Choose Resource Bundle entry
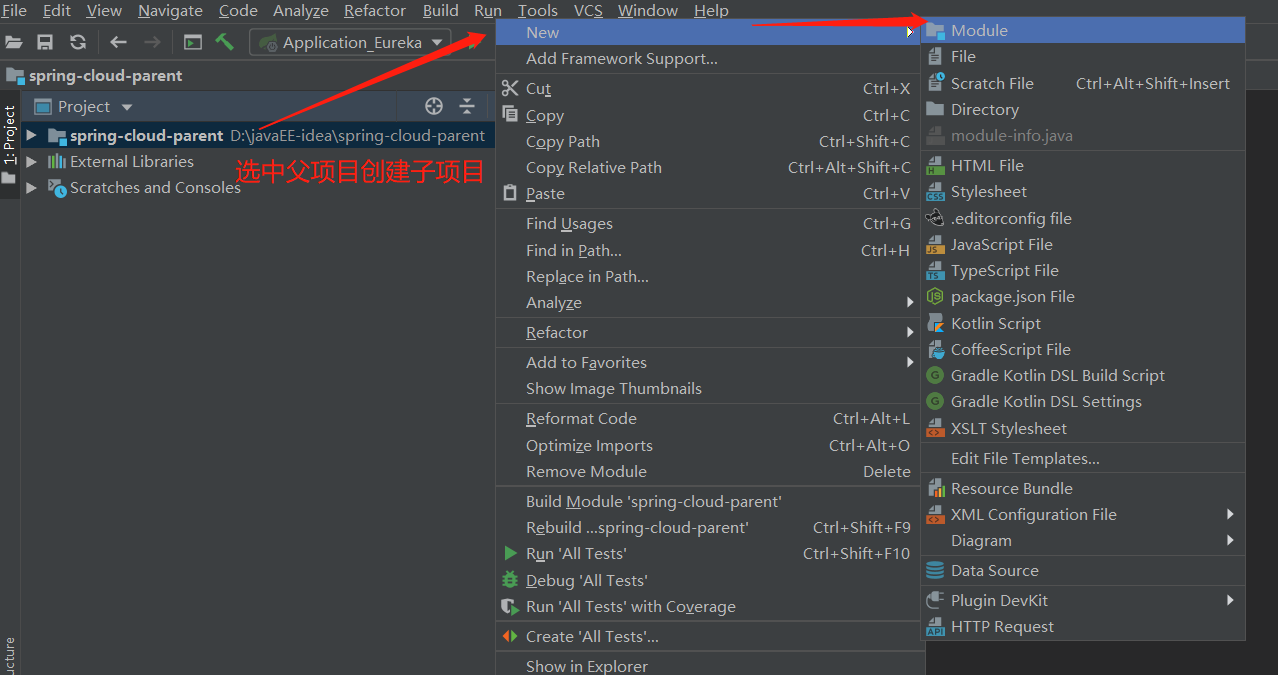 [1083, 489]
